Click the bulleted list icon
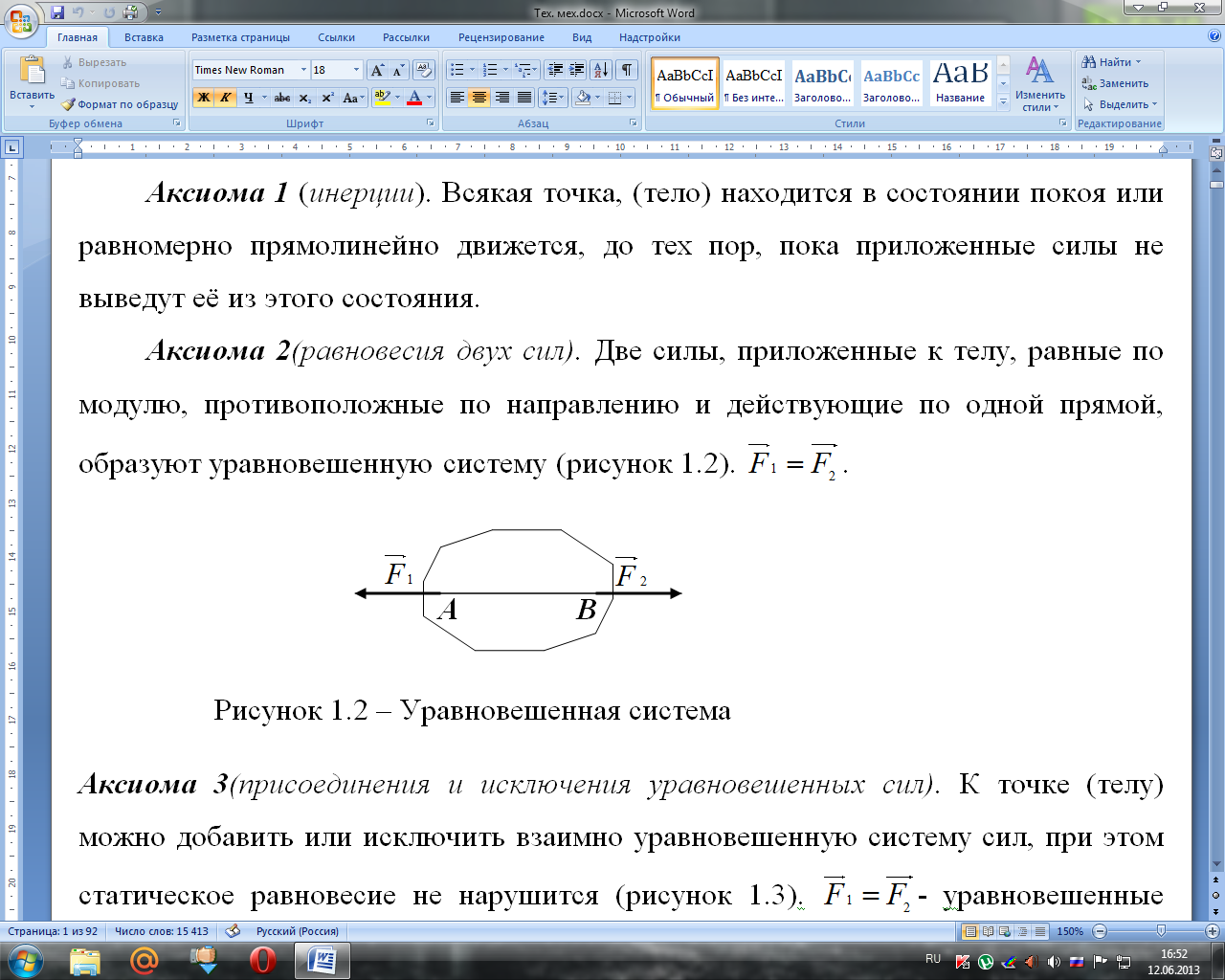Image resolution: width=1225 pixels, height=980 pixels. coord(457,70)
